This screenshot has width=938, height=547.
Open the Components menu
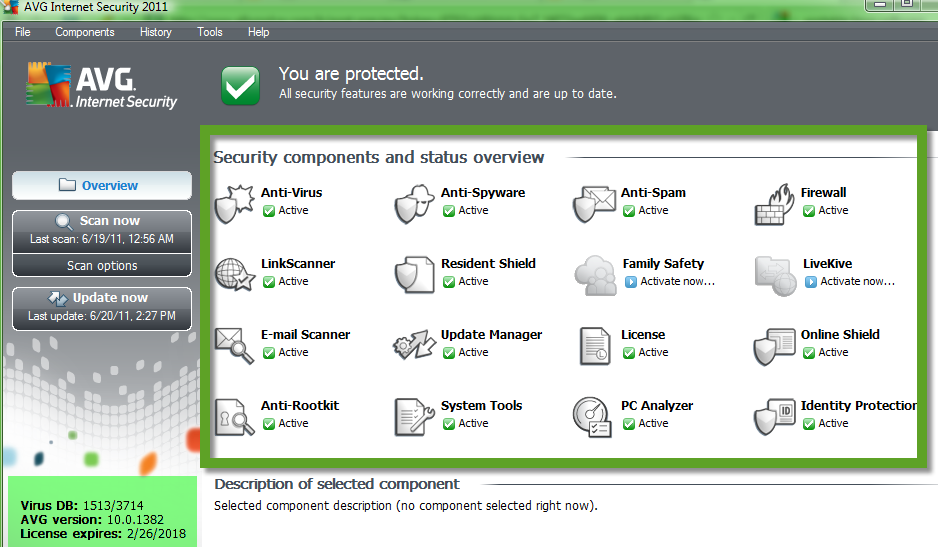85,32
